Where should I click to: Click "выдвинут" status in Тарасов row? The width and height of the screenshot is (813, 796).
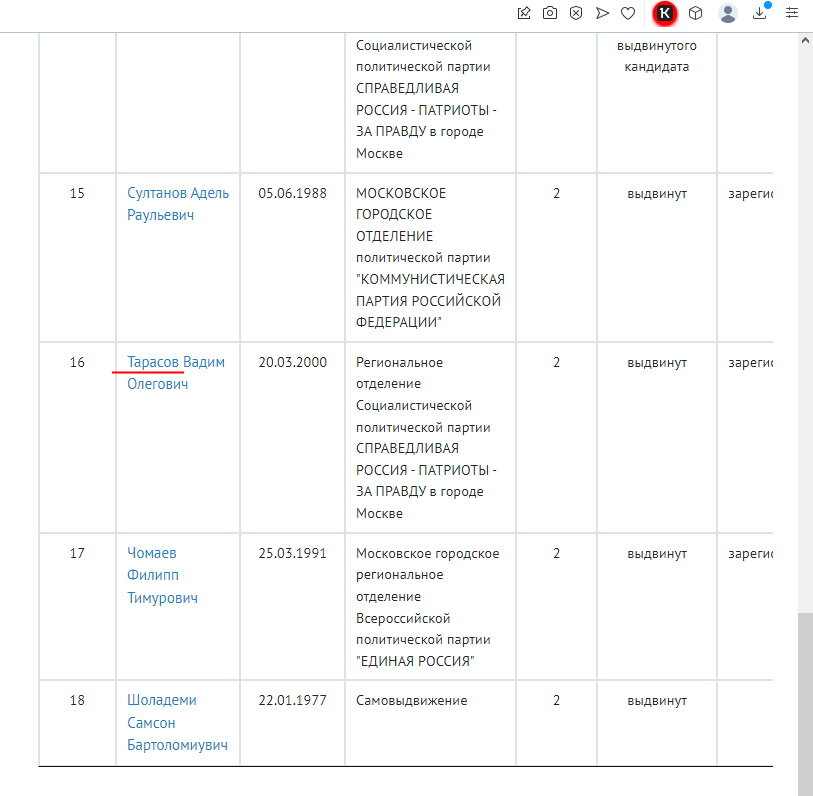(657, 363)
